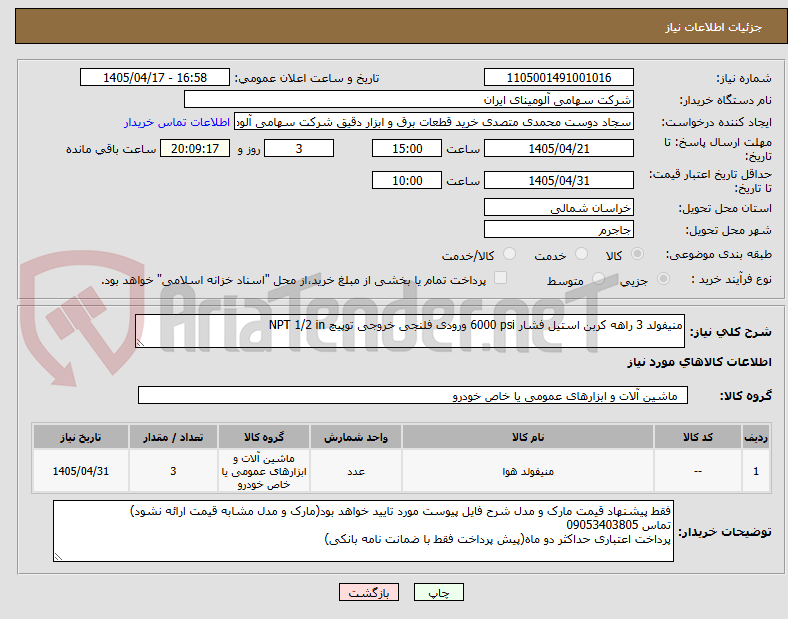The width and height of the screenshot is (788, 619).
Task: Select the خدمت radio button
Action: (581, 254)
